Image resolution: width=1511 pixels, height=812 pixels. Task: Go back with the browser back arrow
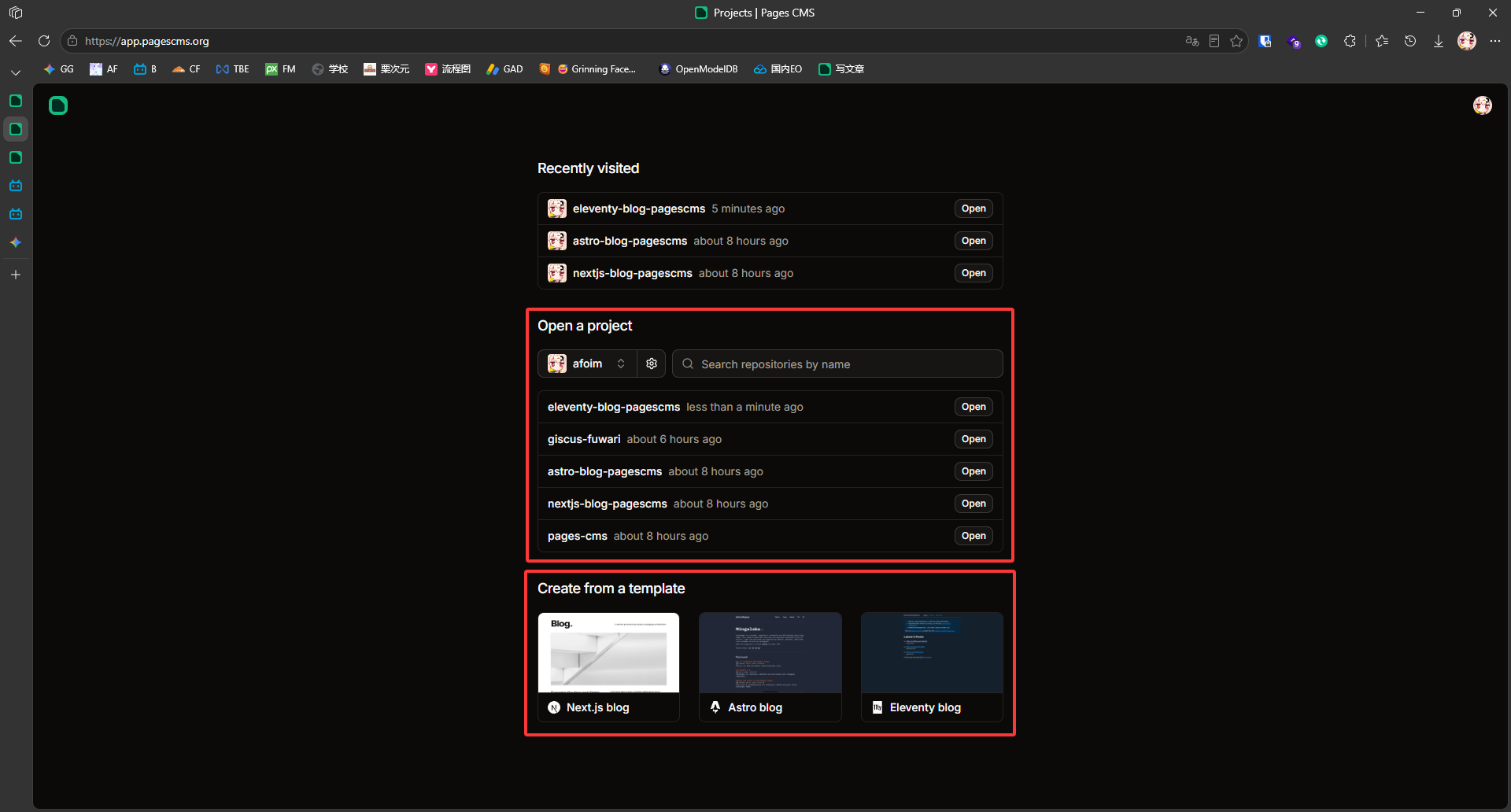pyautogui.click(x=16, y=41)
